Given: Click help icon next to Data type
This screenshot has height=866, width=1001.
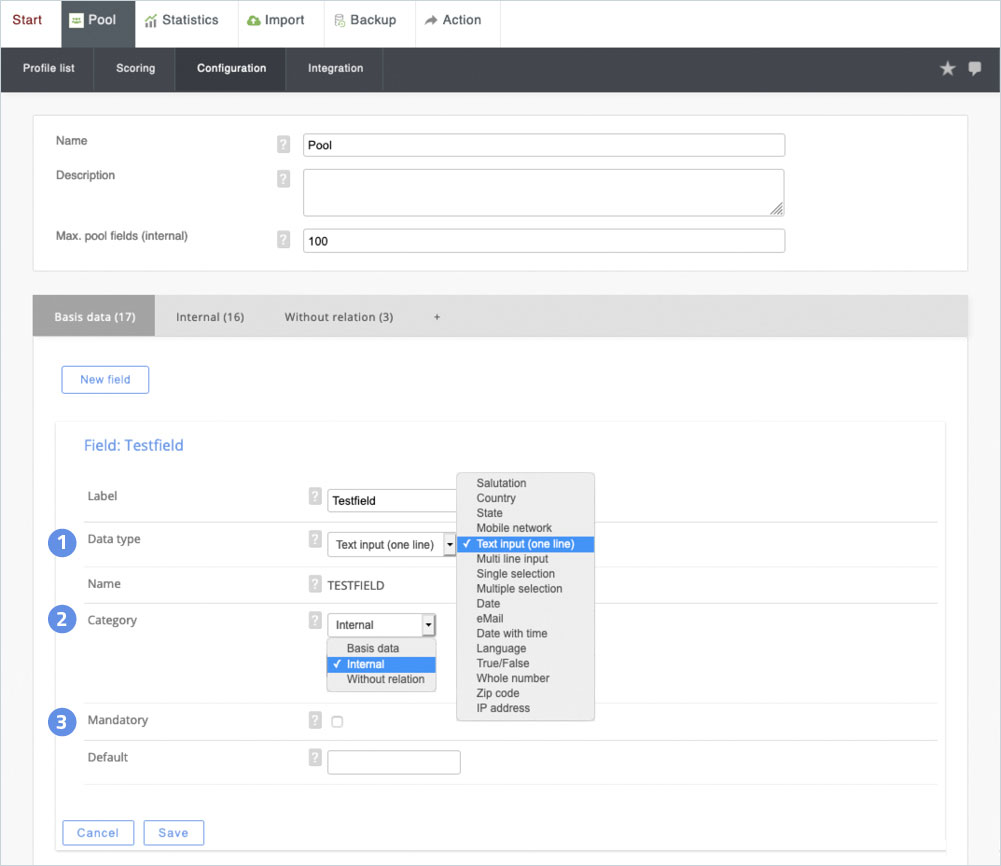Looking at the screenshot, I should (x=316, y=540).
